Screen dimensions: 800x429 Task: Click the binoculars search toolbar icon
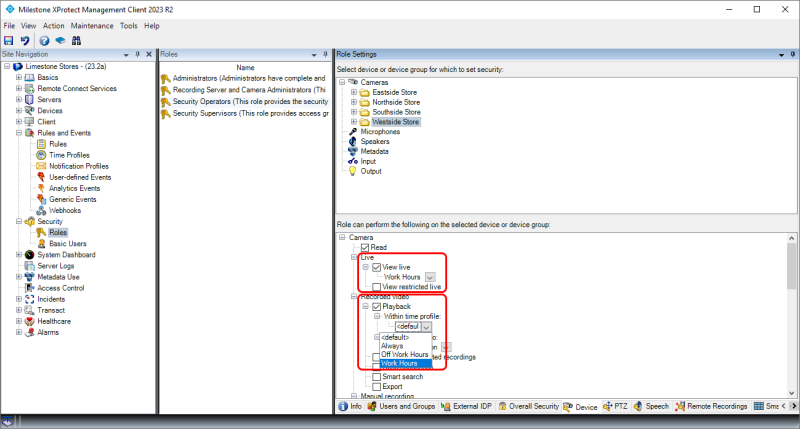77,40
